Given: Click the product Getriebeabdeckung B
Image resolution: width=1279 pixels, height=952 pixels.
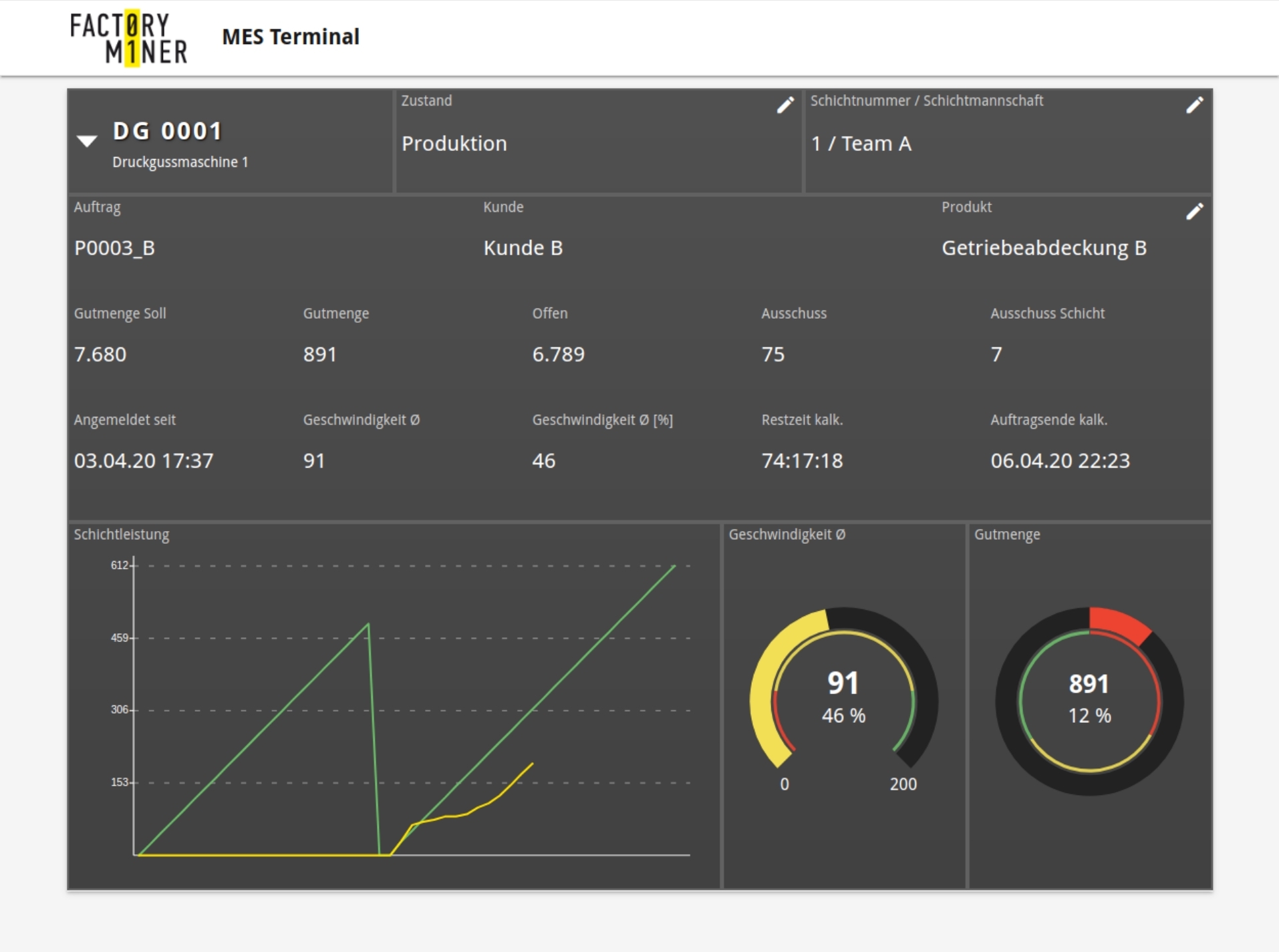Looking at the screenshot, I should 1044,248.
